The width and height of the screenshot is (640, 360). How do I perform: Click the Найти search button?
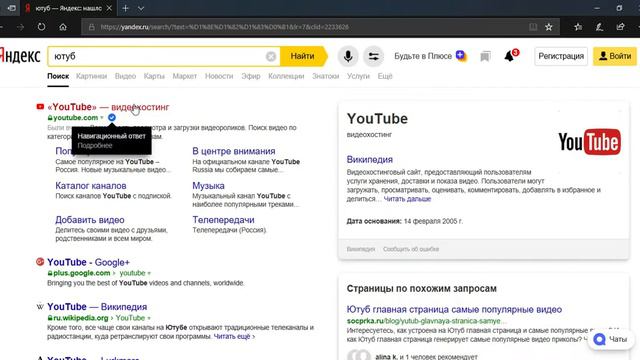(304, 56)
